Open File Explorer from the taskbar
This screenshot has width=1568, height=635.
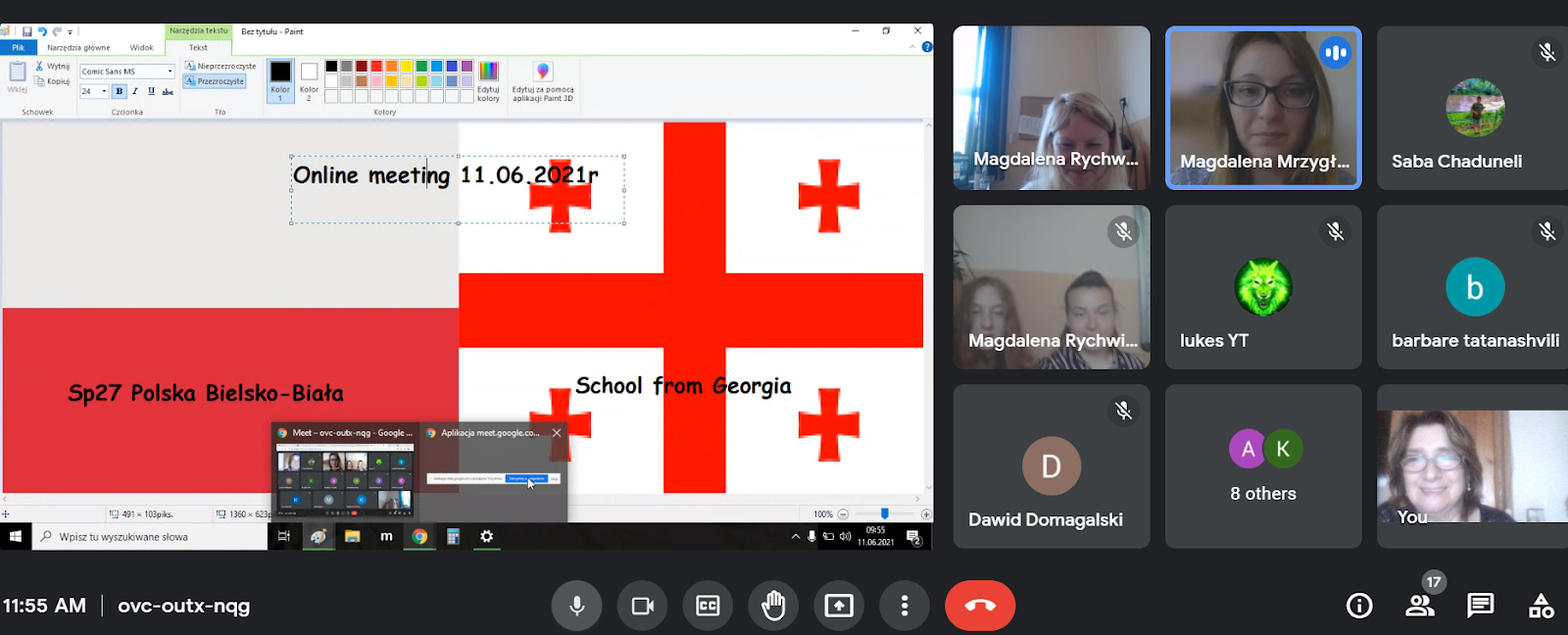coord(353,536)
